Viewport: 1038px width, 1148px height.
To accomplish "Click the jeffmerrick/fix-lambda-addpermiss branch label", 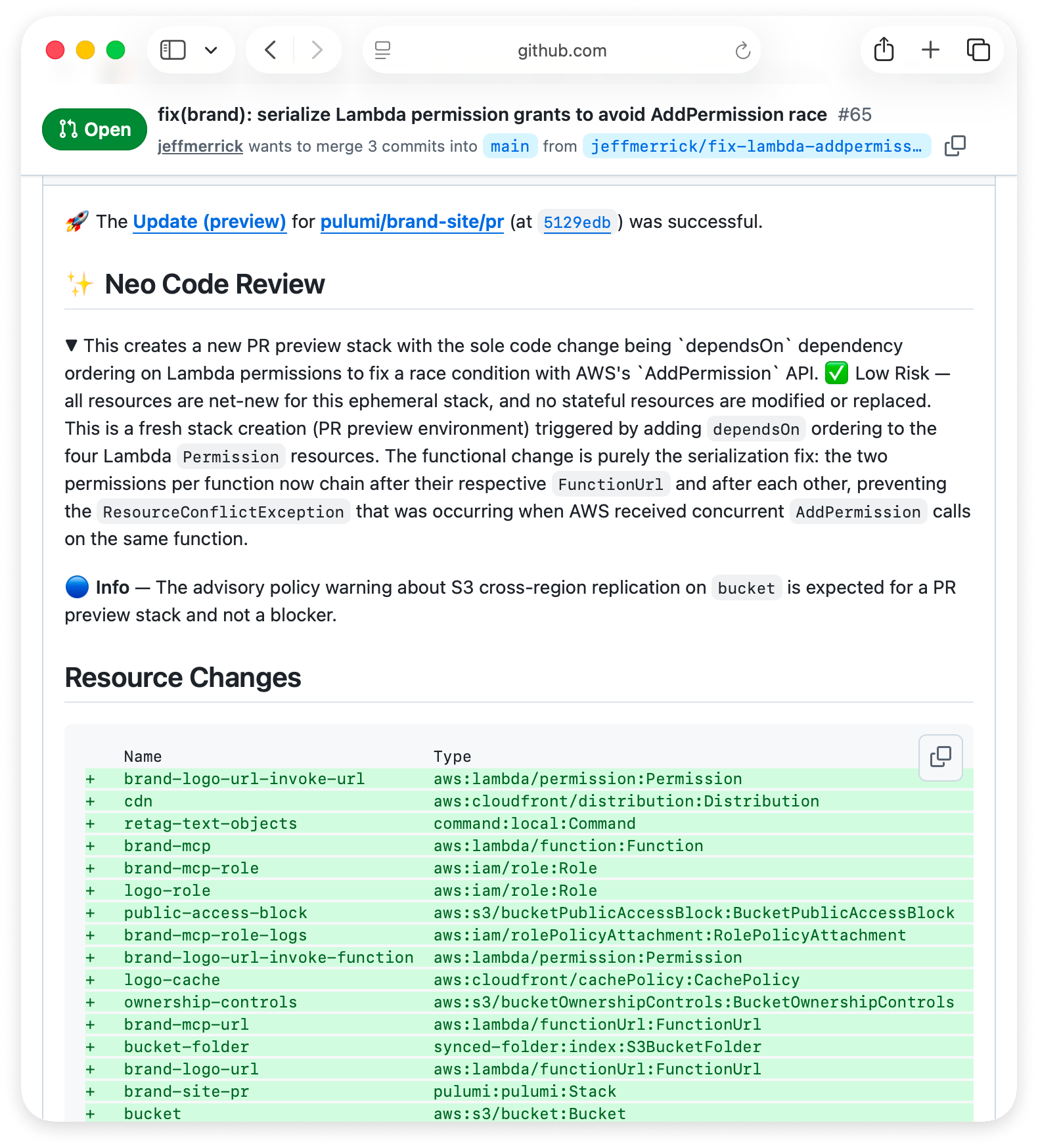I will 756,146.
